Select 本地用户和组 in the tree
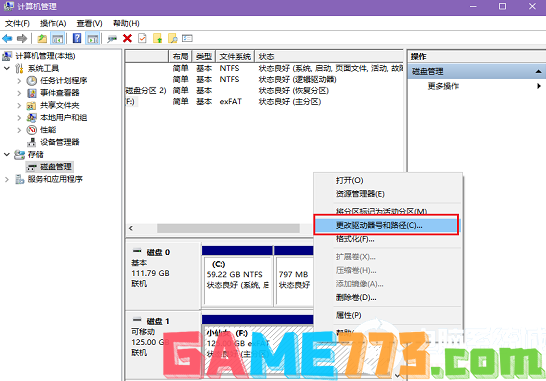The width and height of the screenshot is (546, 381). 63,118
